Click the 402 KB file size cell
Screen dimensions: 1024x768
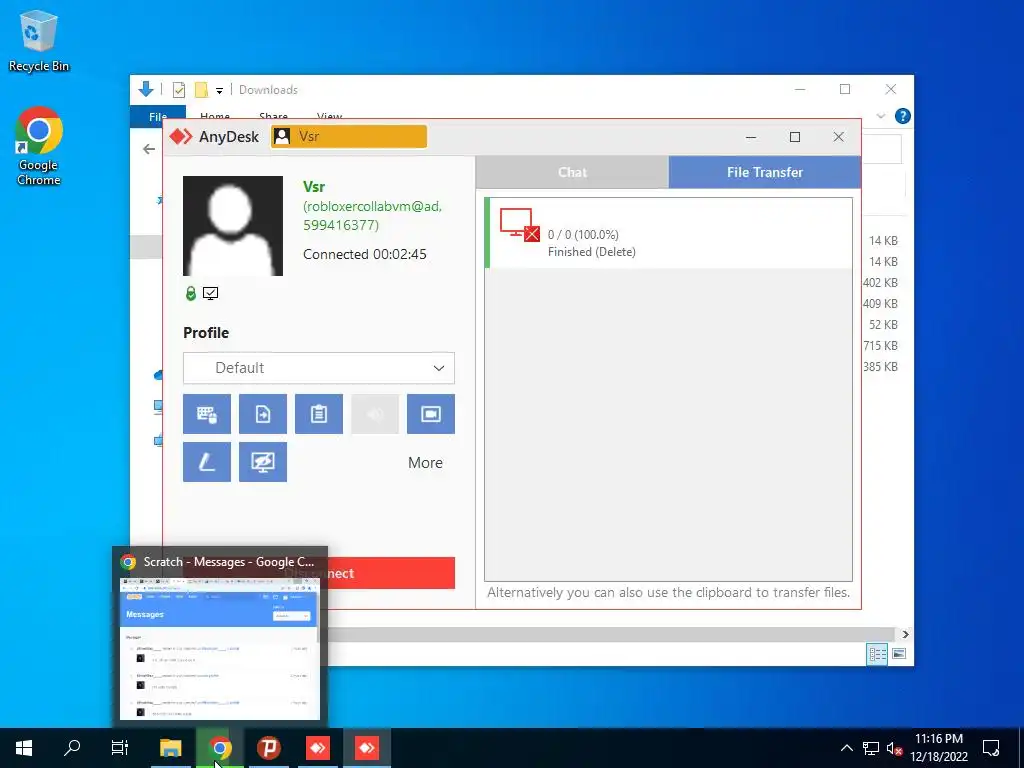click(880, 283)
